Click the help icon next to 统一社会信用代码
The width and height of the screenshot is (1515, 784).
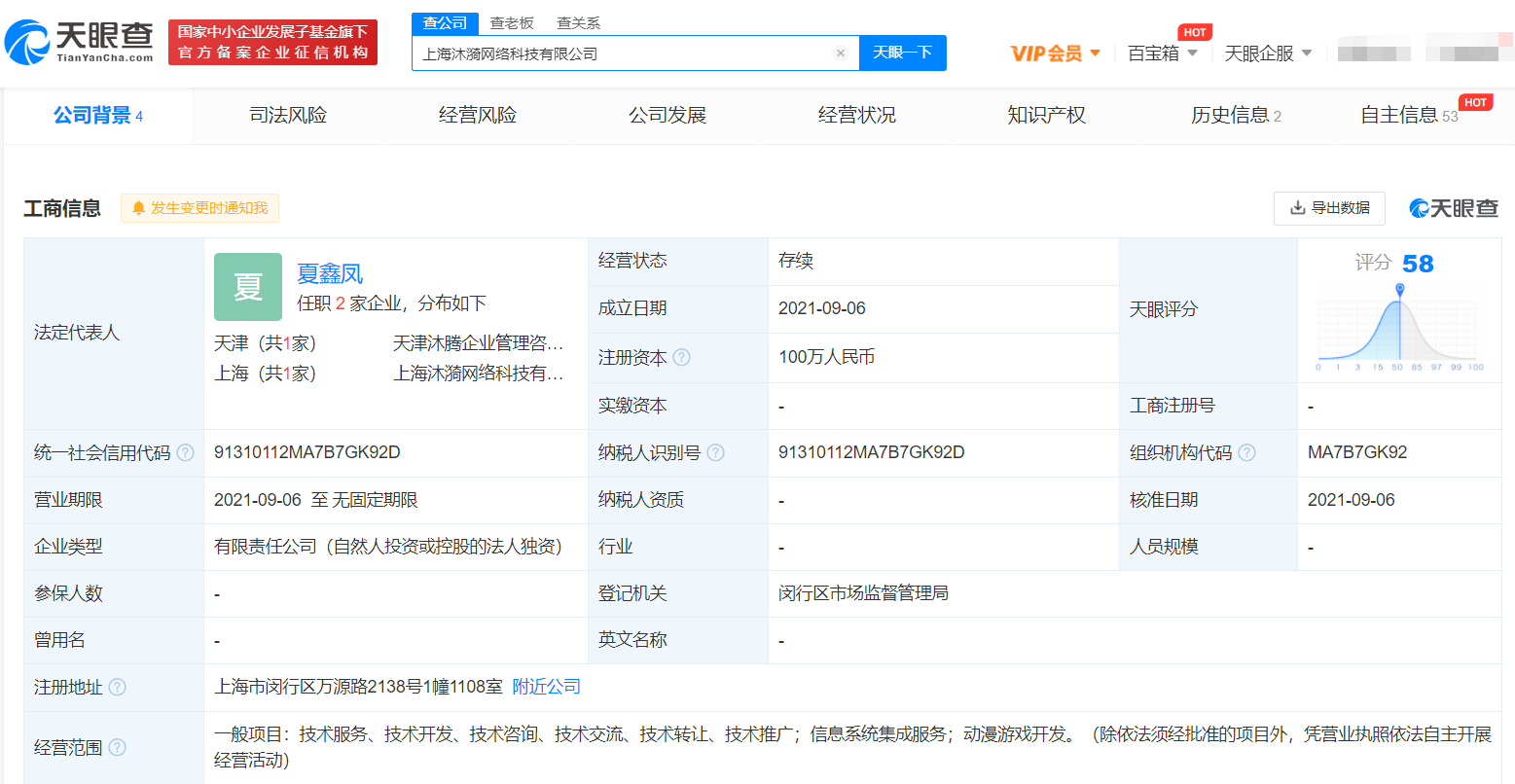coord(186,452)
